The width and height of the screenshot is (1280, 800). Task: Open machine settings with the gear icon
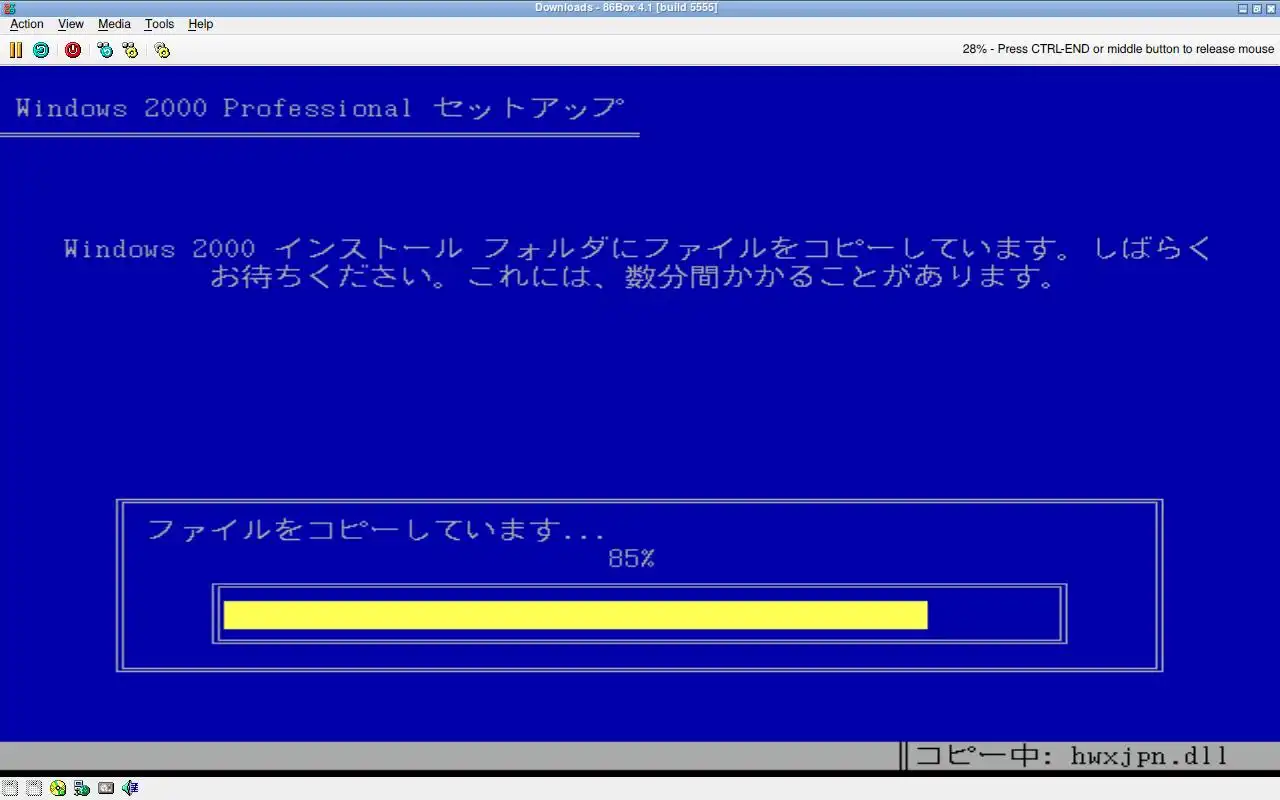[x=162, y=49]
